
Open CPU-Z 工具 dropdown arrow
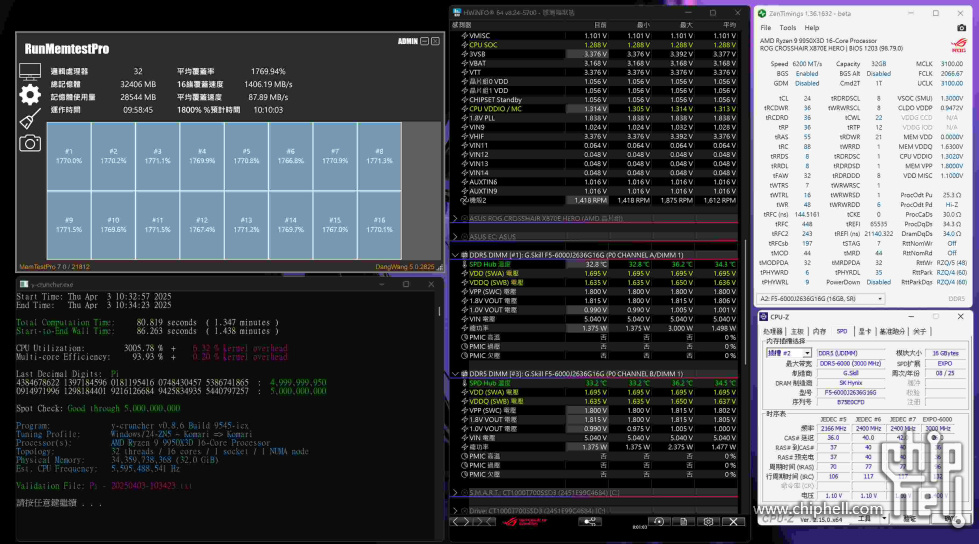(x=884, y=519)
